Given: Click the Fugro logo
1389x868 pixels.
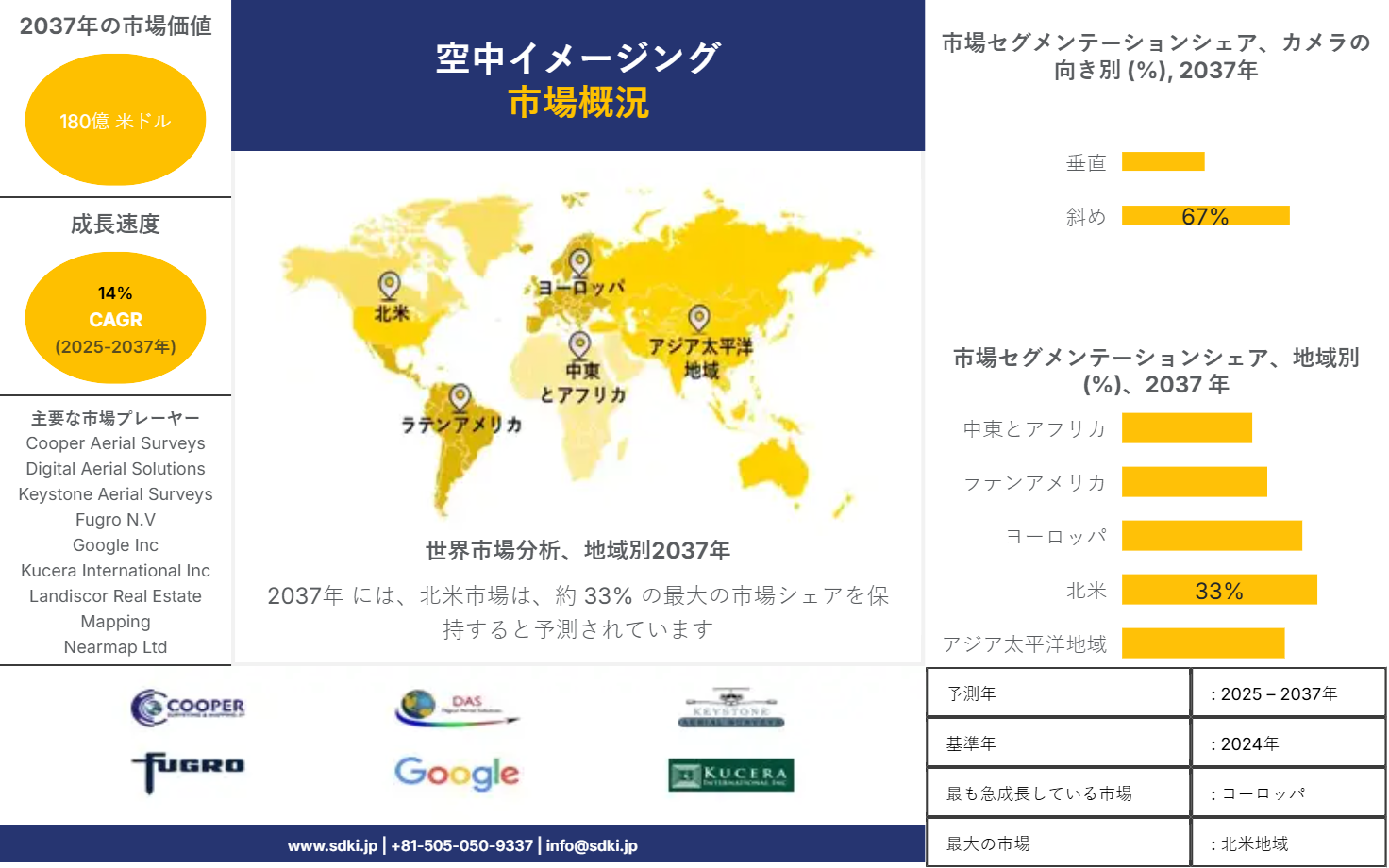Looking at the screenshot, I should coord(188,772).
